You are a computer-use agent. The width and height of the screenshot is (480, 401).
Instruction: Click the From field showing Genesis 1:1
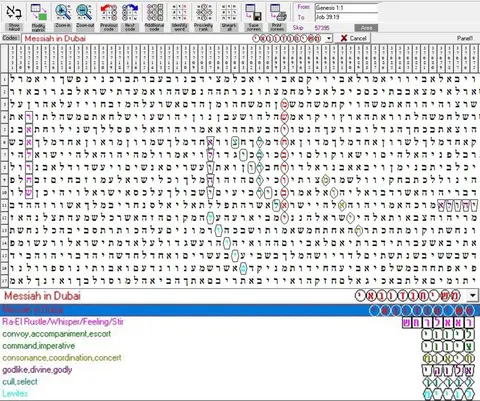pos(346,7)
